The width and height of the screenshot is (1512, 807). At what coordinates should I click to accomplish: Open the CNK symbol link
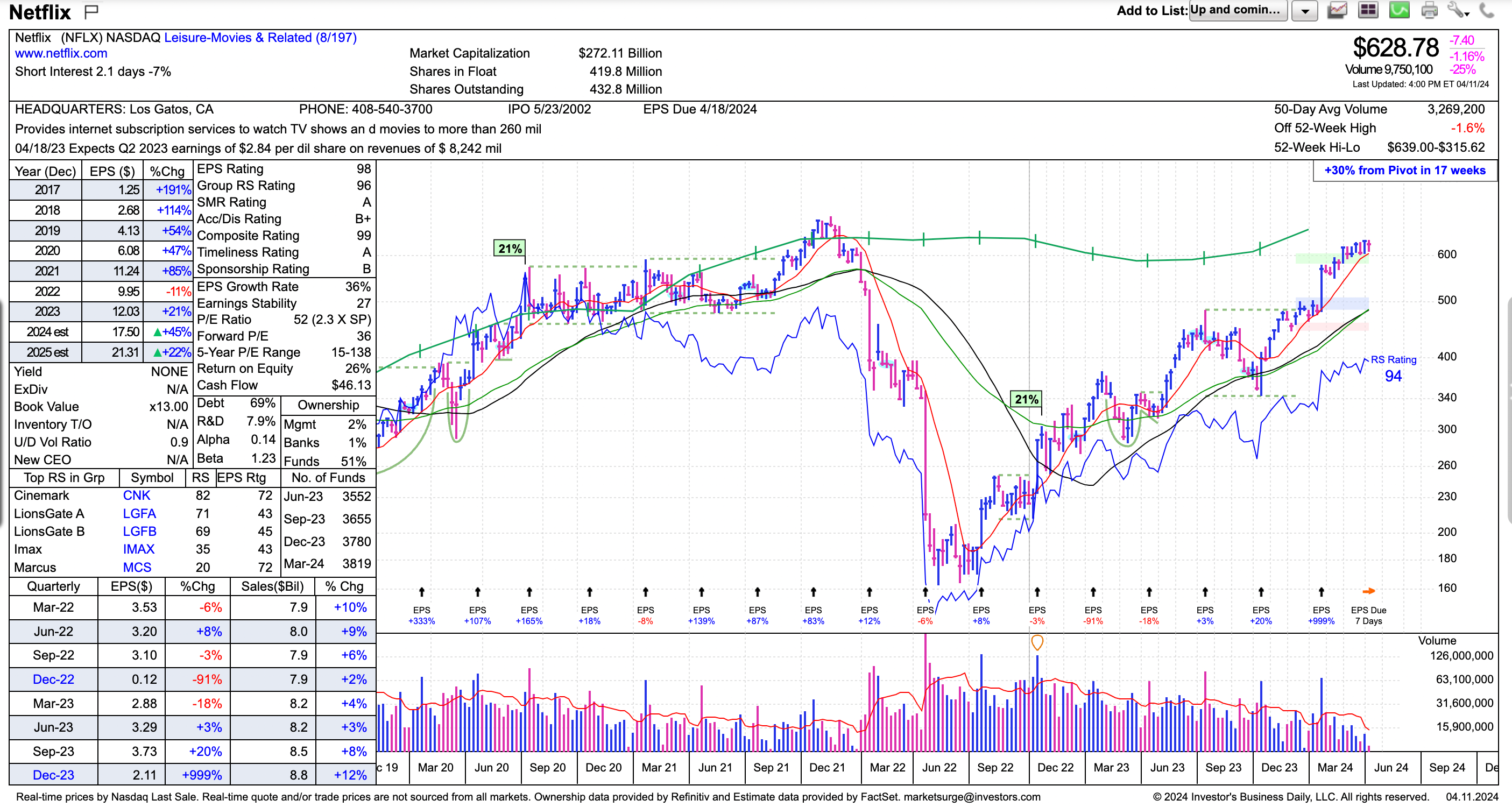coord(136,495)
